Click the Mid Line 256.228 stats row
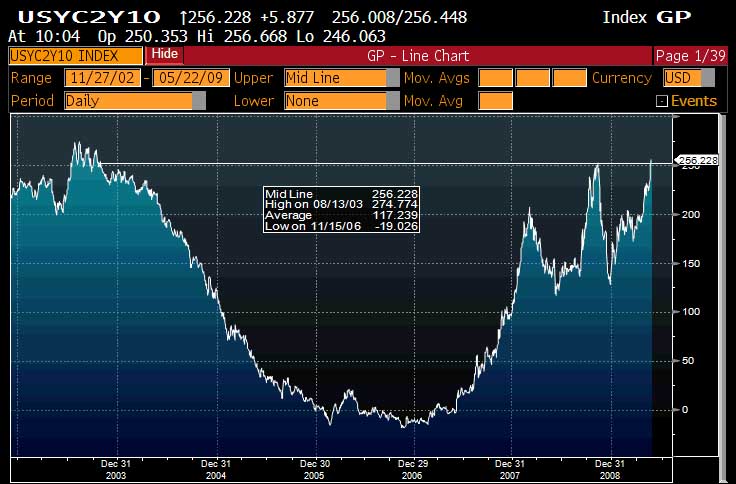This screenshot has height=484, width=736. click(341, 193)
